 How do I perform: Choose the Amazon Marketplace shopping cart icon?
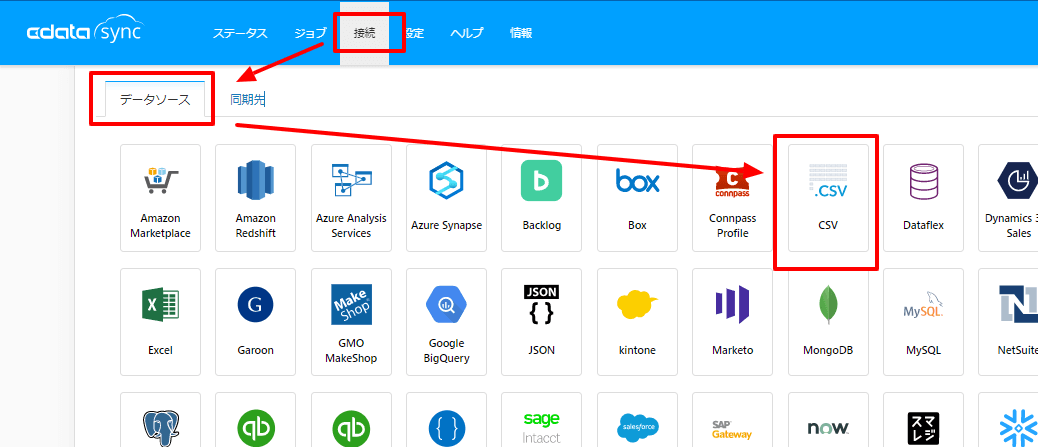tap(160, 180)
